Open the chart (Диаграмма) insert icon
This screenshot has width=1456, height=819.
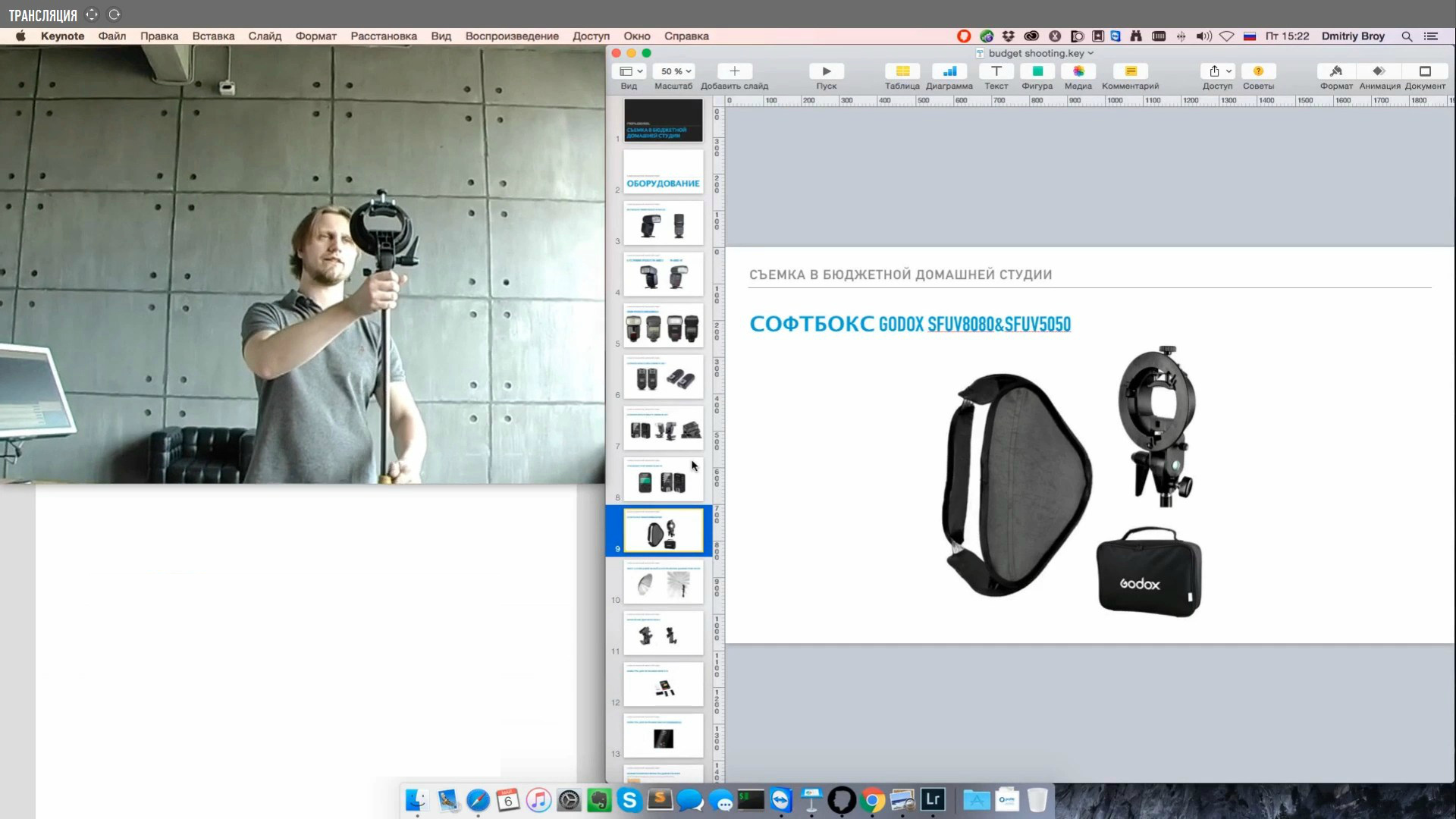tap(949, 71)
